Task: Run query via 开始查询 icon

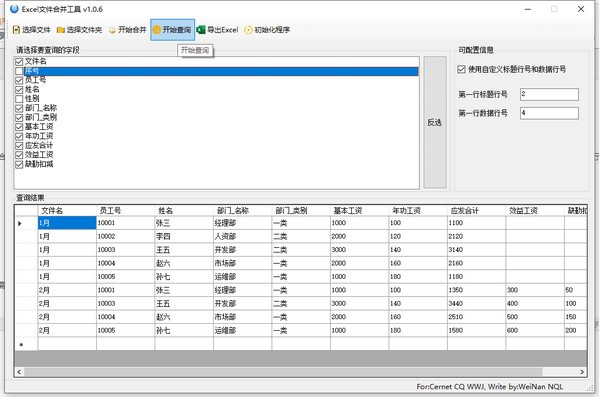Action: point(157,30)
